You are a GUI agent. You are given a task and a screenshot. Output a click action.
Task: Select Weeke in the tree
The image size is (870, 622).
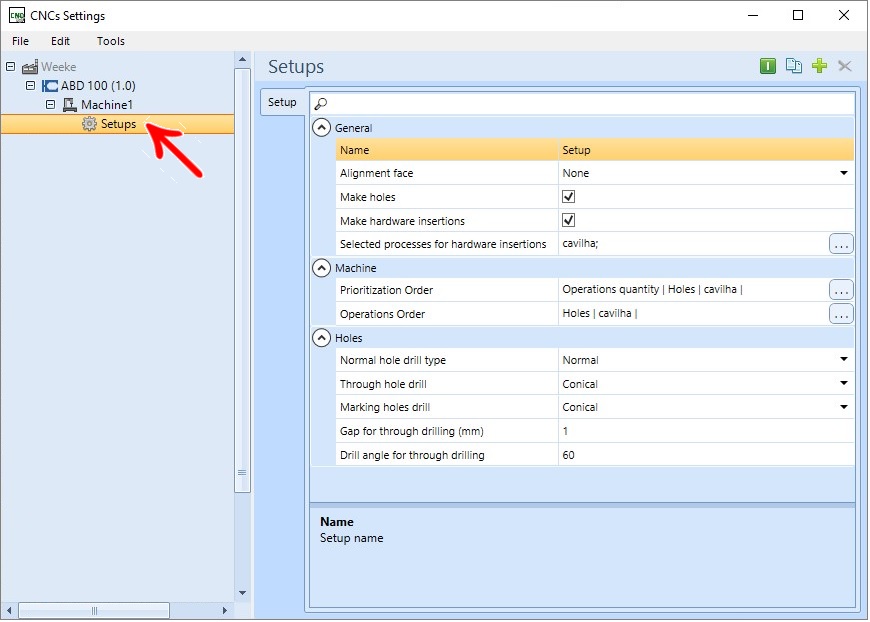(58, 67)
